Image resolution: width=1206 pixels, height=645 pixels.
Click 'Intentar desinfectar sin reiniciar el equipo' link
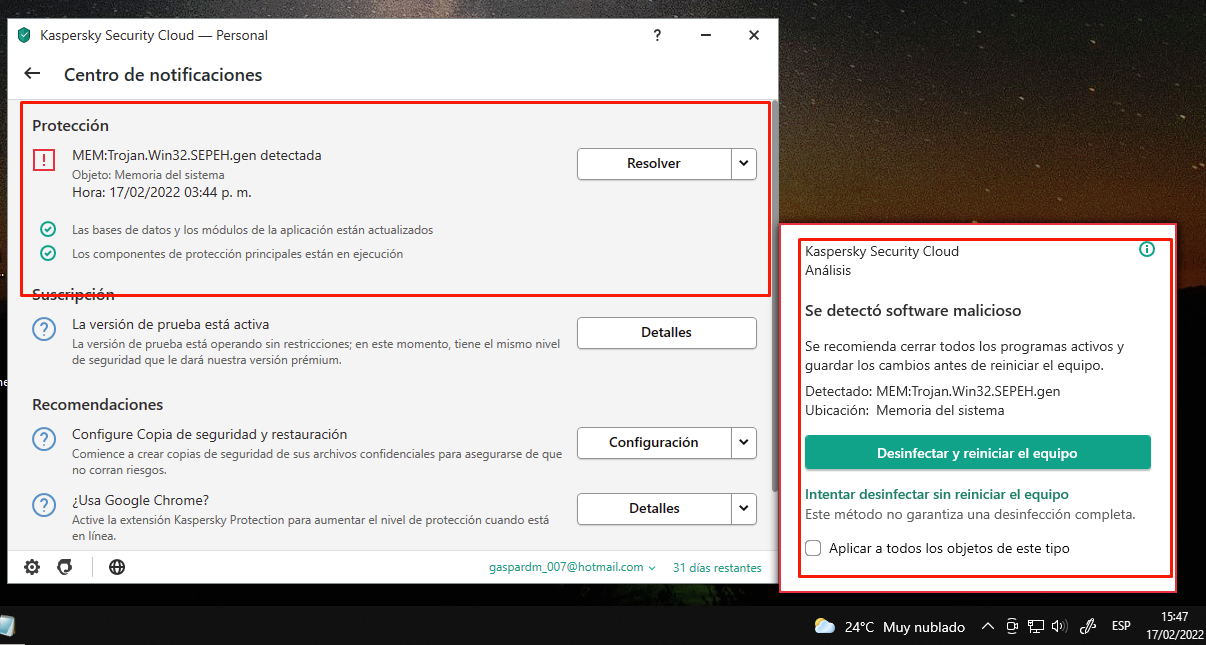[937, 494]
